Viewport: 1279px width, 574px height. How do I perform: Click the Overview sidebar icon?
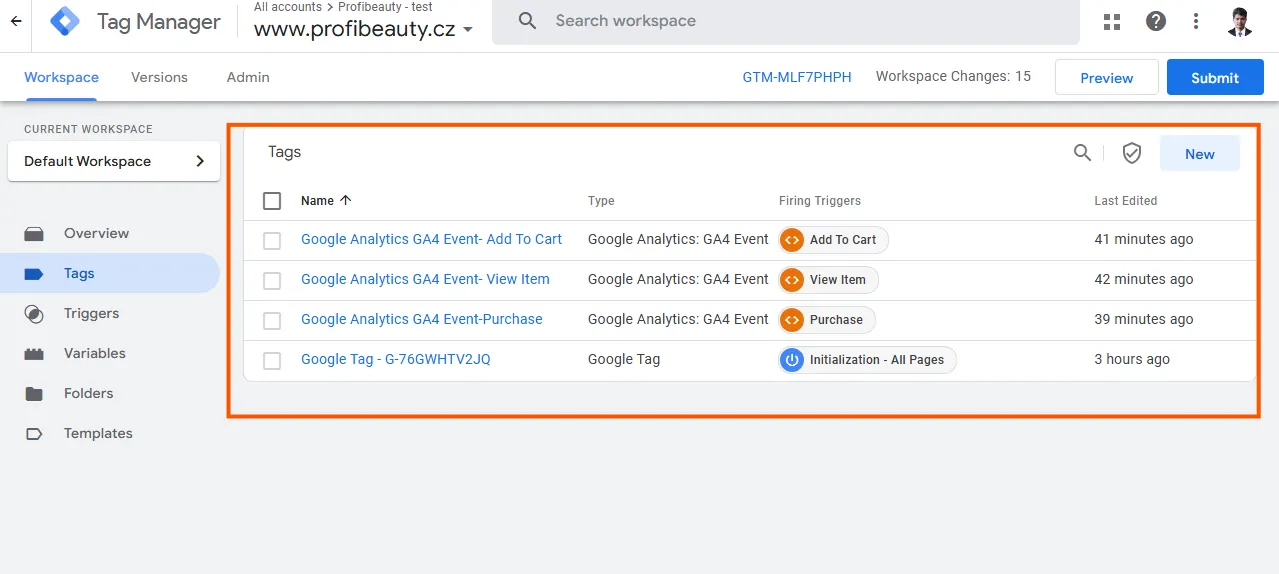coord(34,234)
